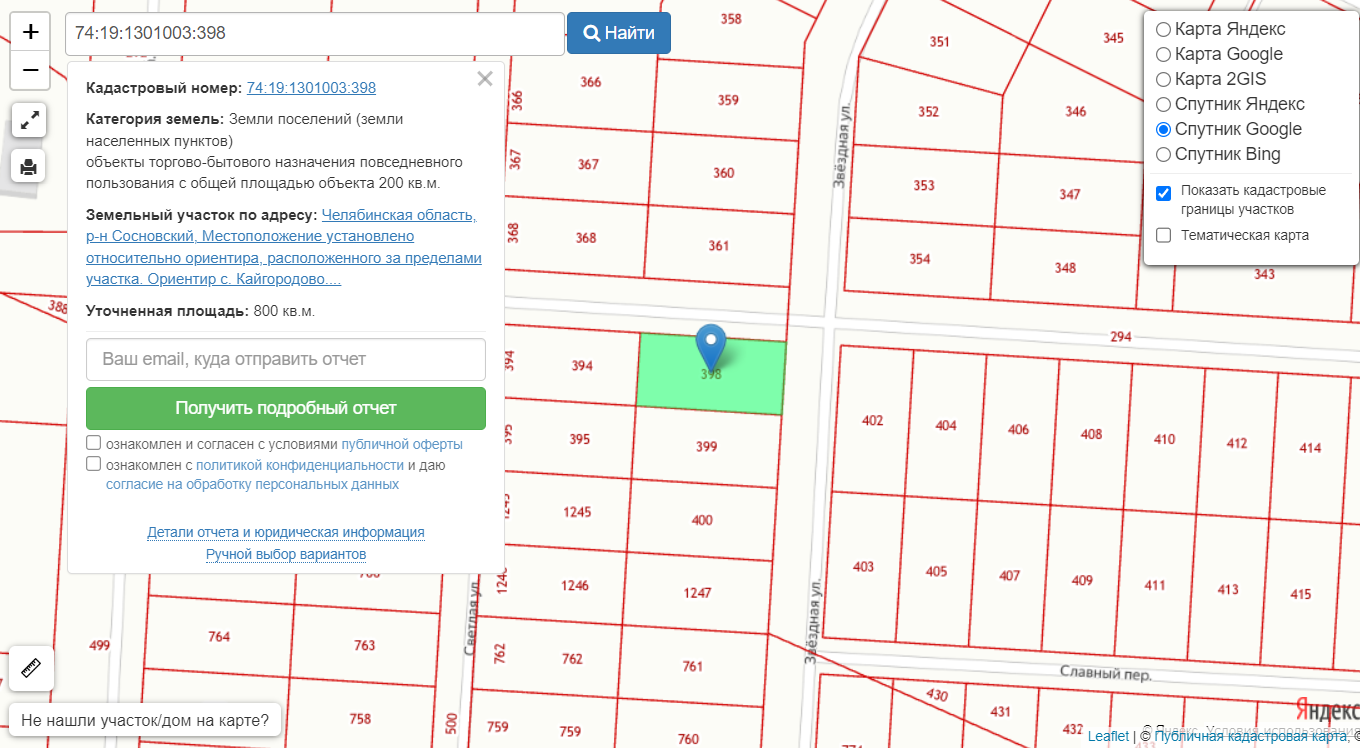The image size is (1360, 748).
Task: Click the Славный пер. street label
Action: point(1106,675)
